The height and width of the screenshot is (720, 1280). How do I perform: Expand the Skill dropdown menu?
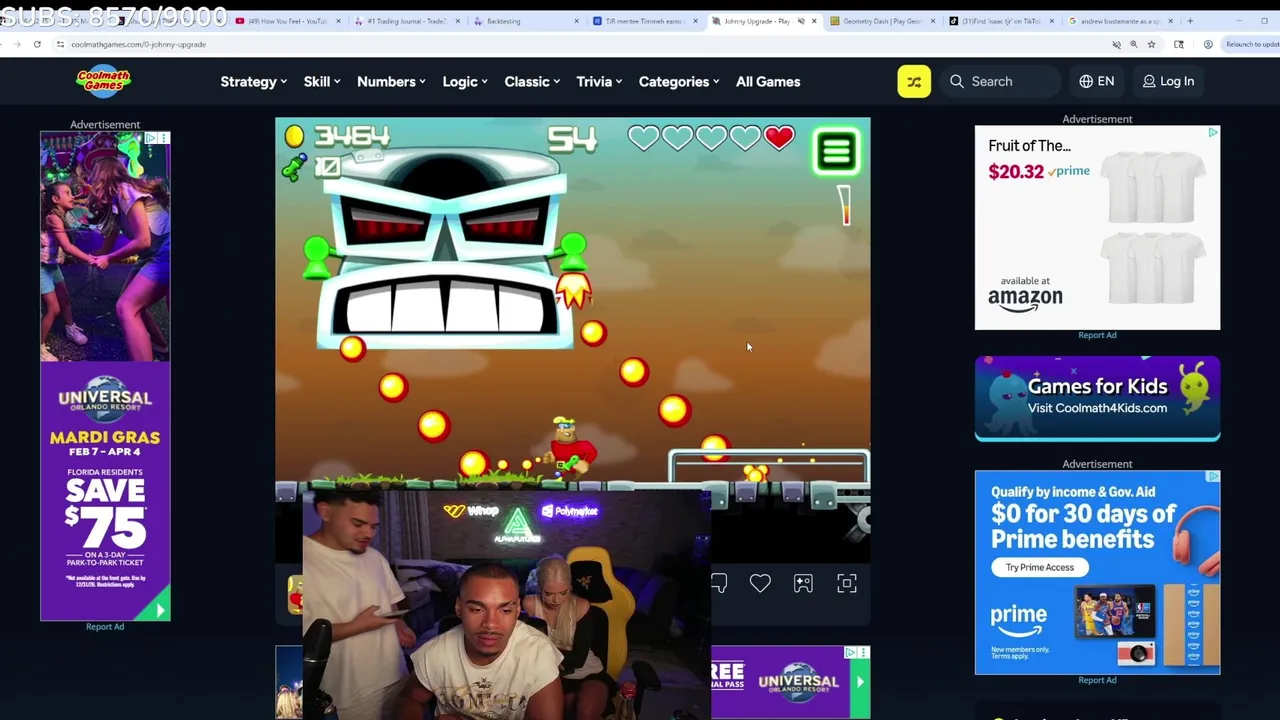[322, 82]
